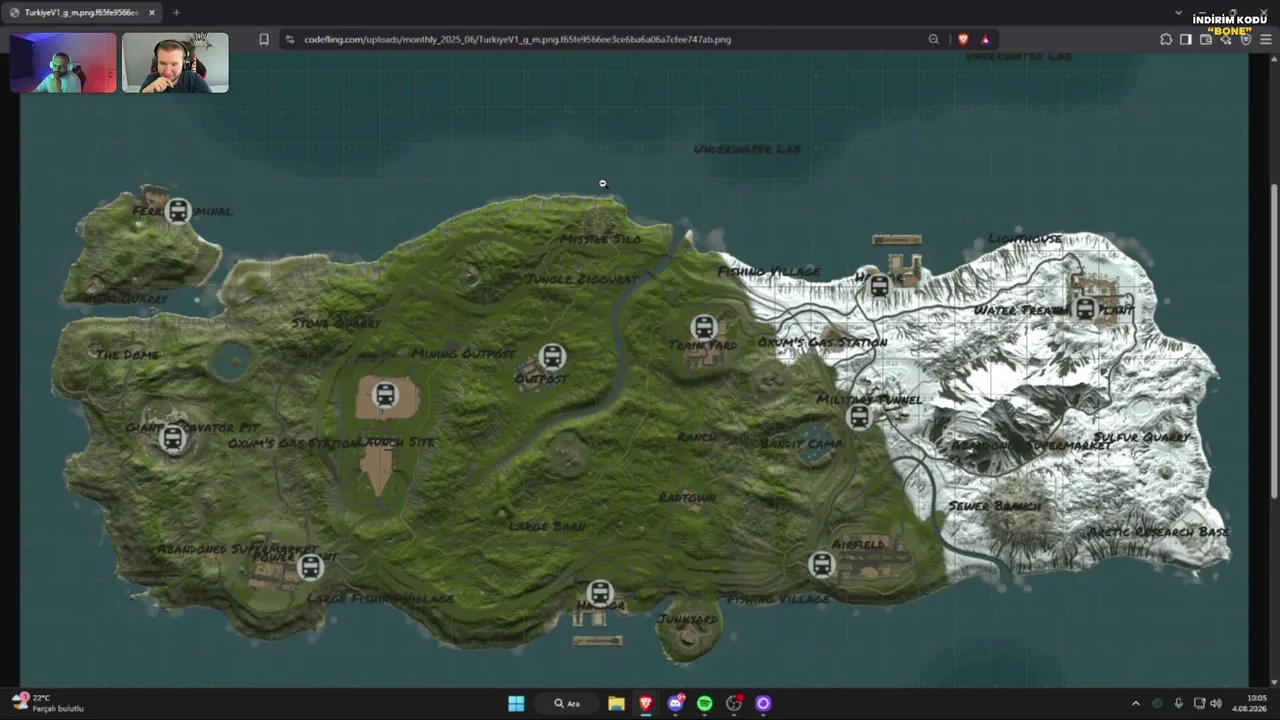
Task: Open Discord from the taskbar
Action: (x=676, y=703)
